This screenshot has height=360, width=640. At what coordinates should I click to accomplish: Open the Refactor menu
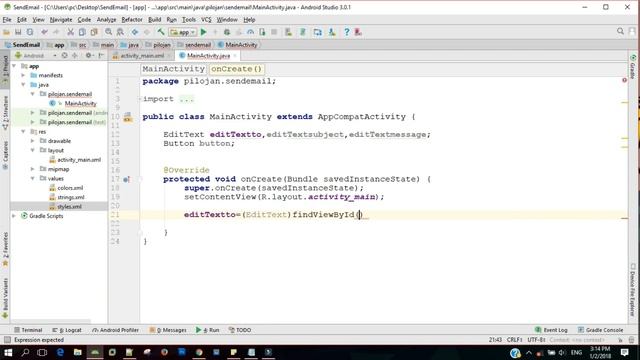click(132, 20)
